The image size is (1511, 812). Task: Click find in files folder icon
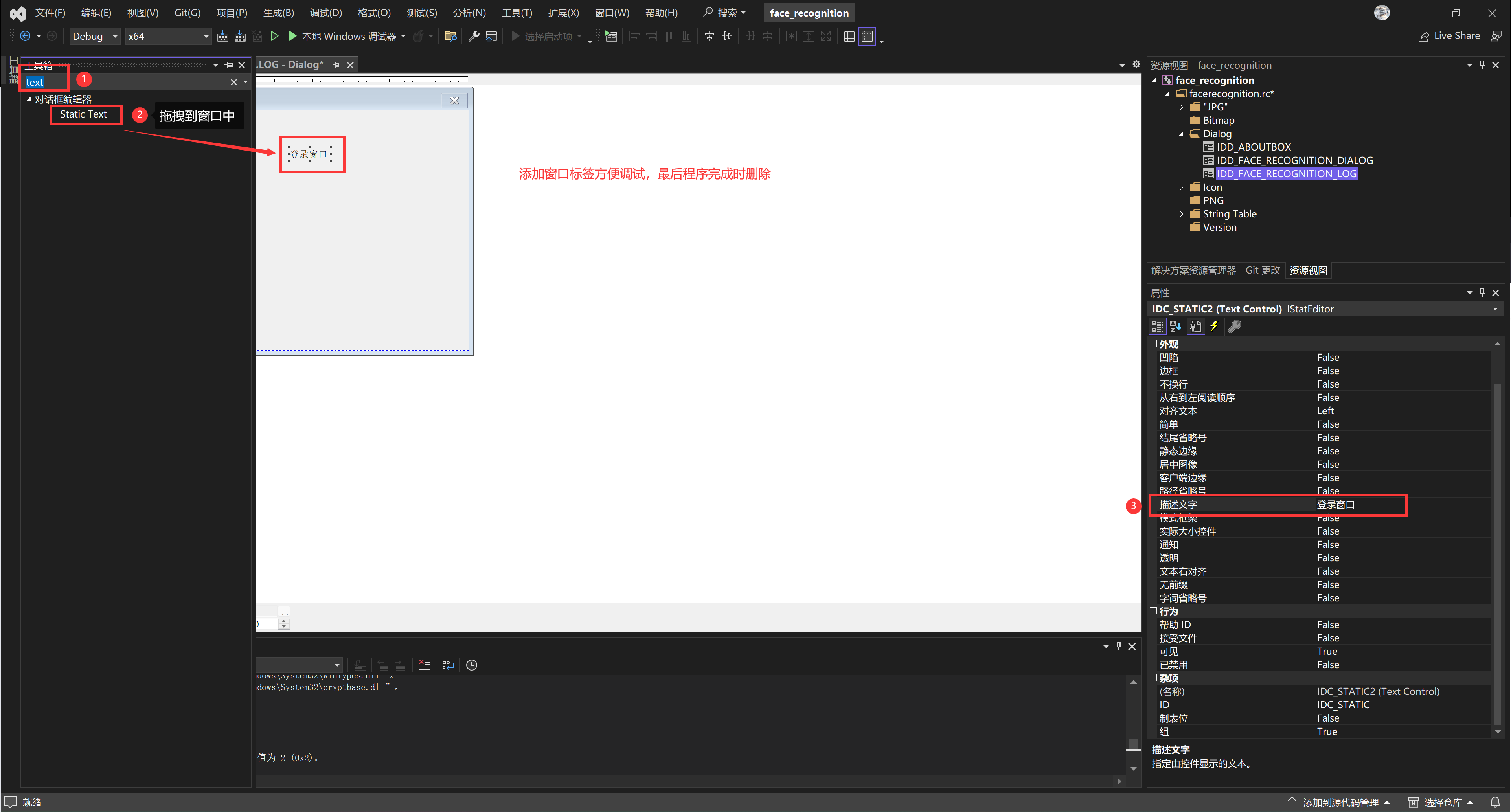[x=450, y=37]
